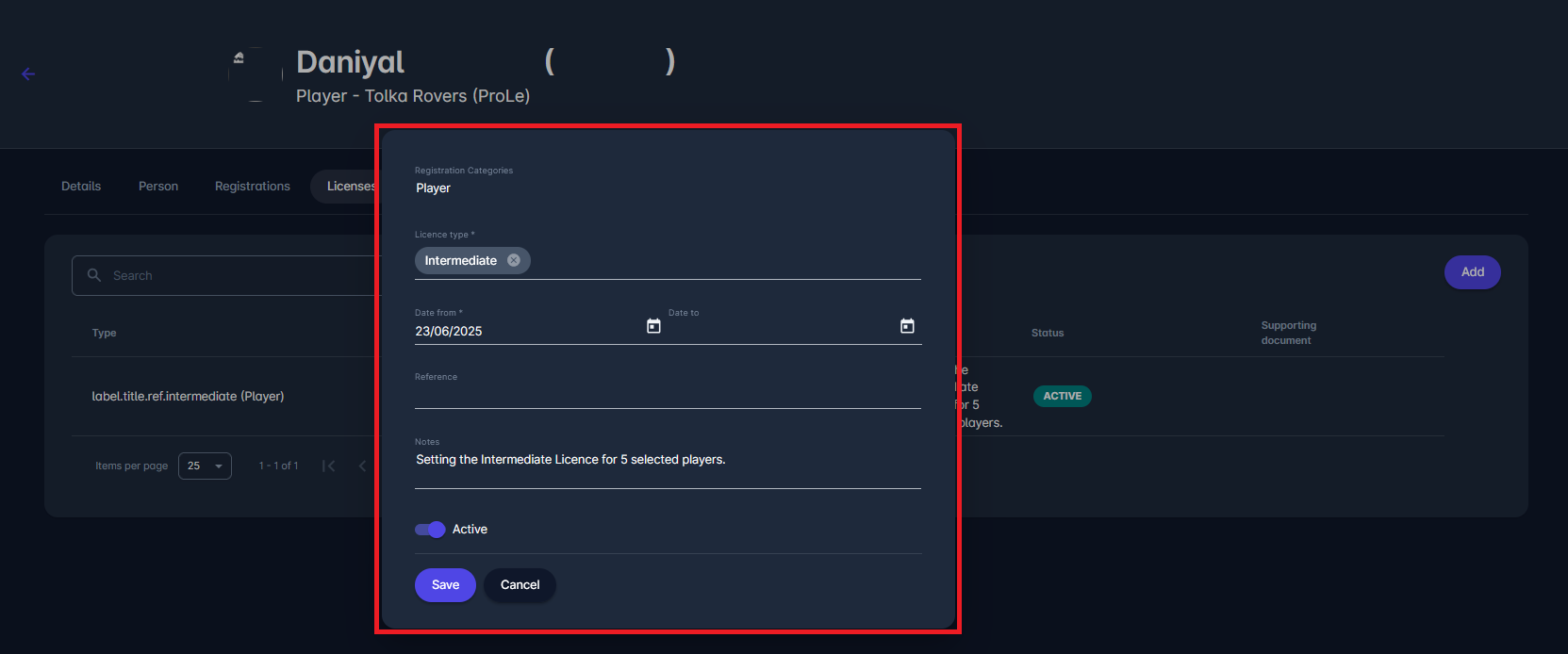Open the Licence type selector
Viewport: 1568px width, 654px height.
click(717, 261)
